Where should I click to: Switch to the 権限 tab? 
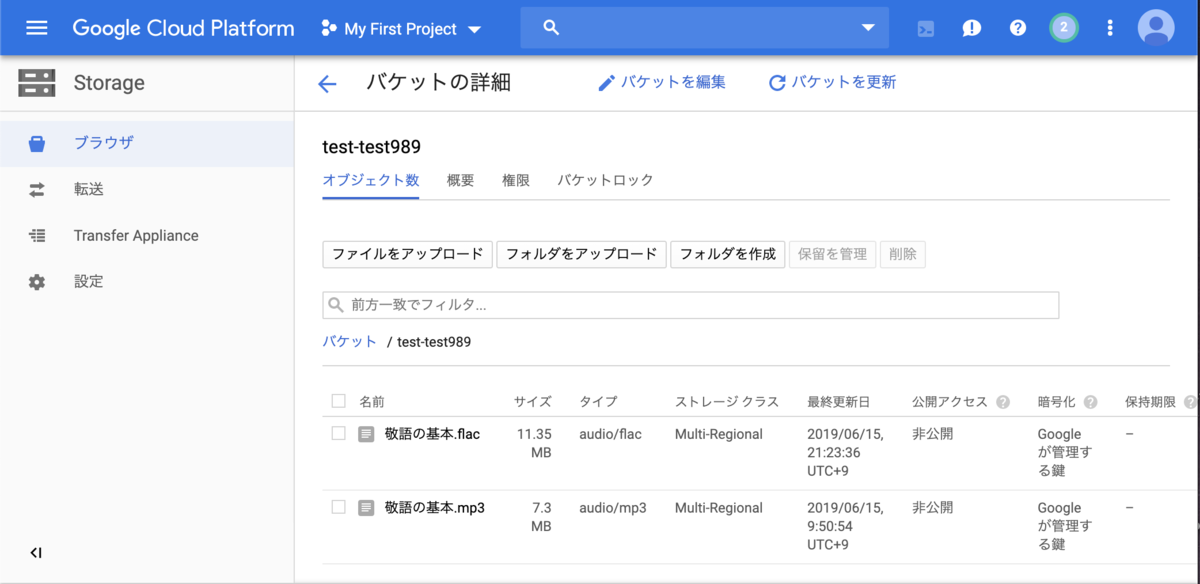coord(516,180)
